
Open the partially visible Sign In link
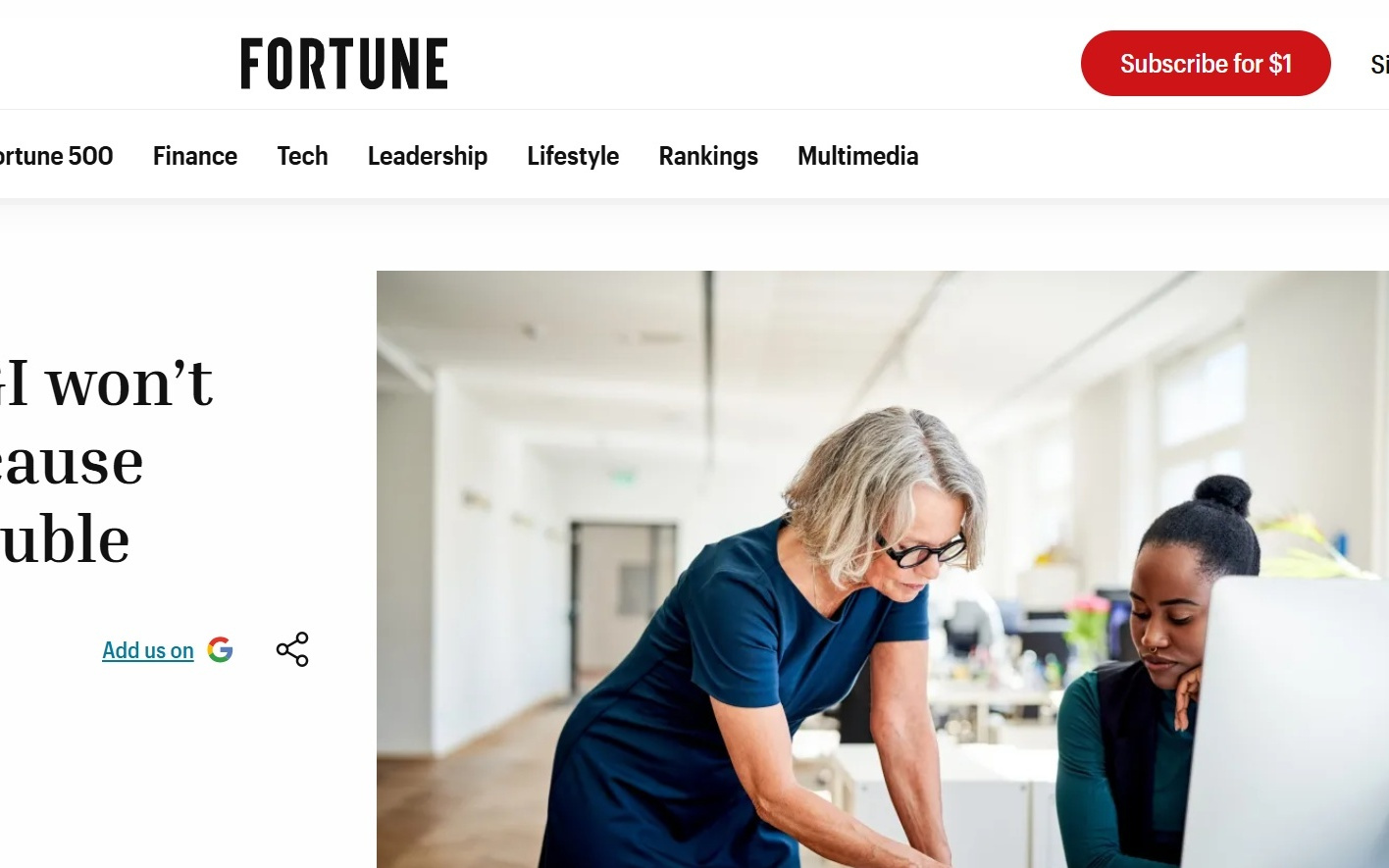coord(1379,65)
